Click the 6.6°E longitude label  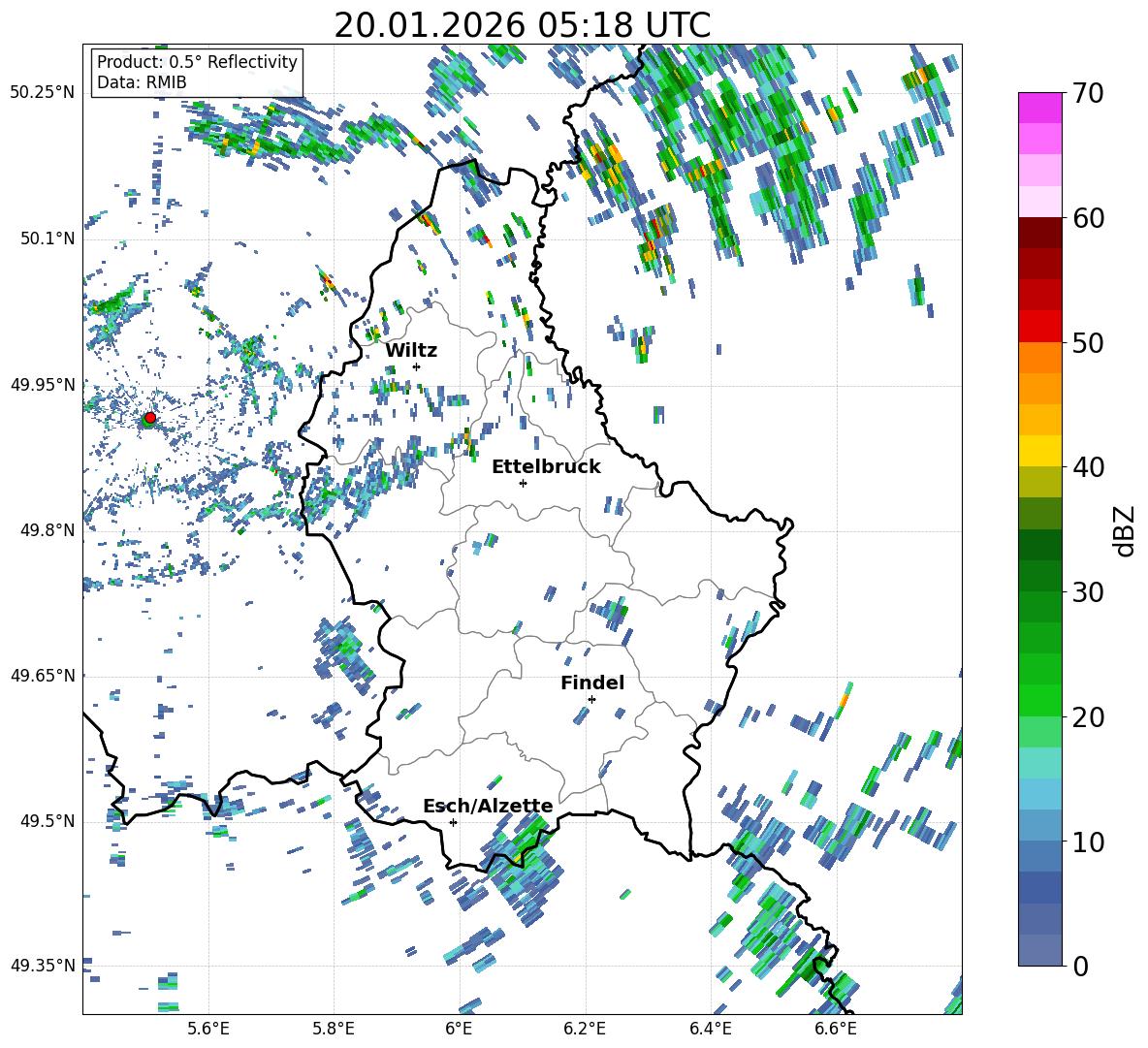click(x=836, y=1029)
